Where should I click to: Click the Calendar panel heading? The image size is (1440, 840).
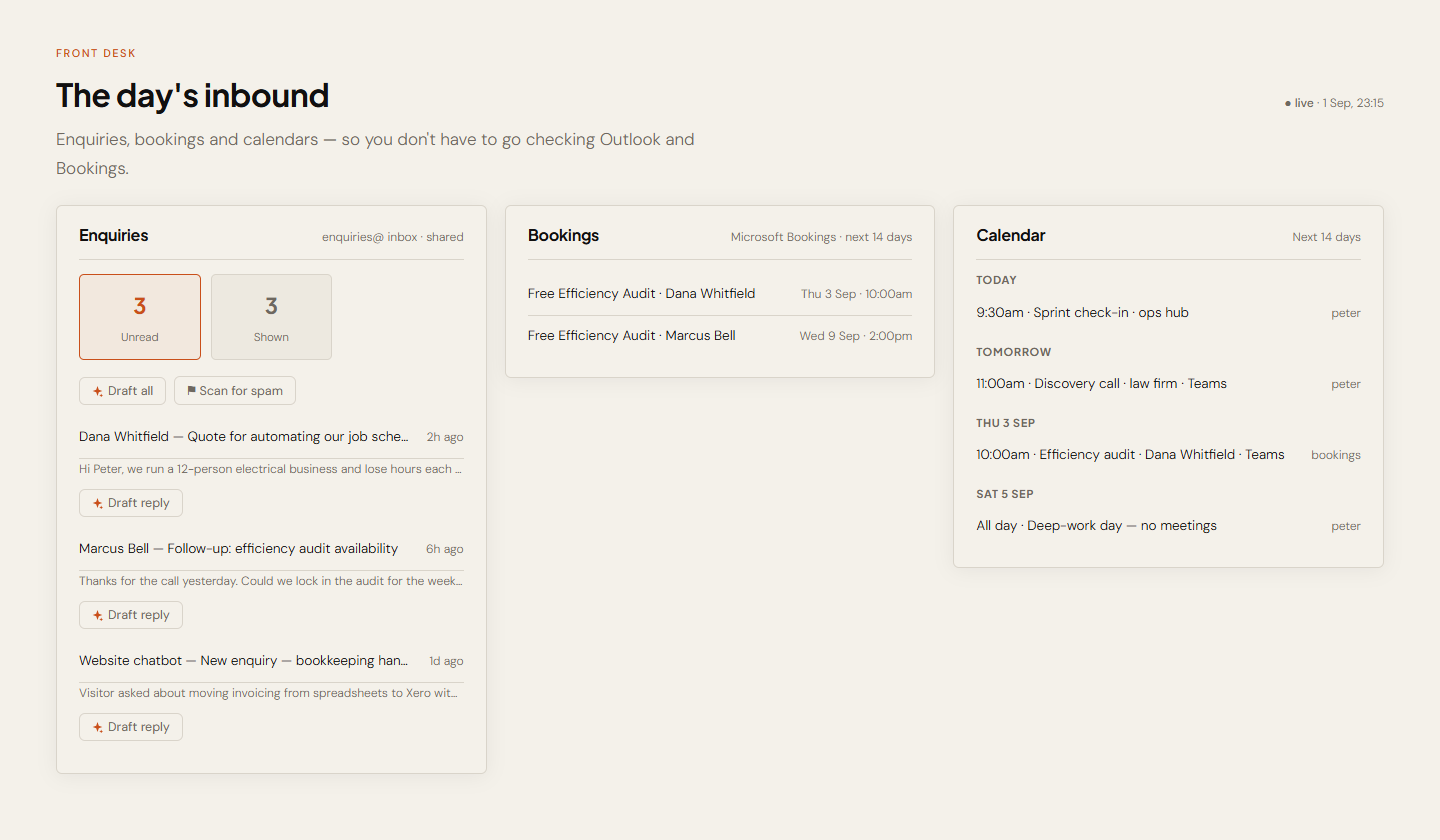[x=1011, y=236]
